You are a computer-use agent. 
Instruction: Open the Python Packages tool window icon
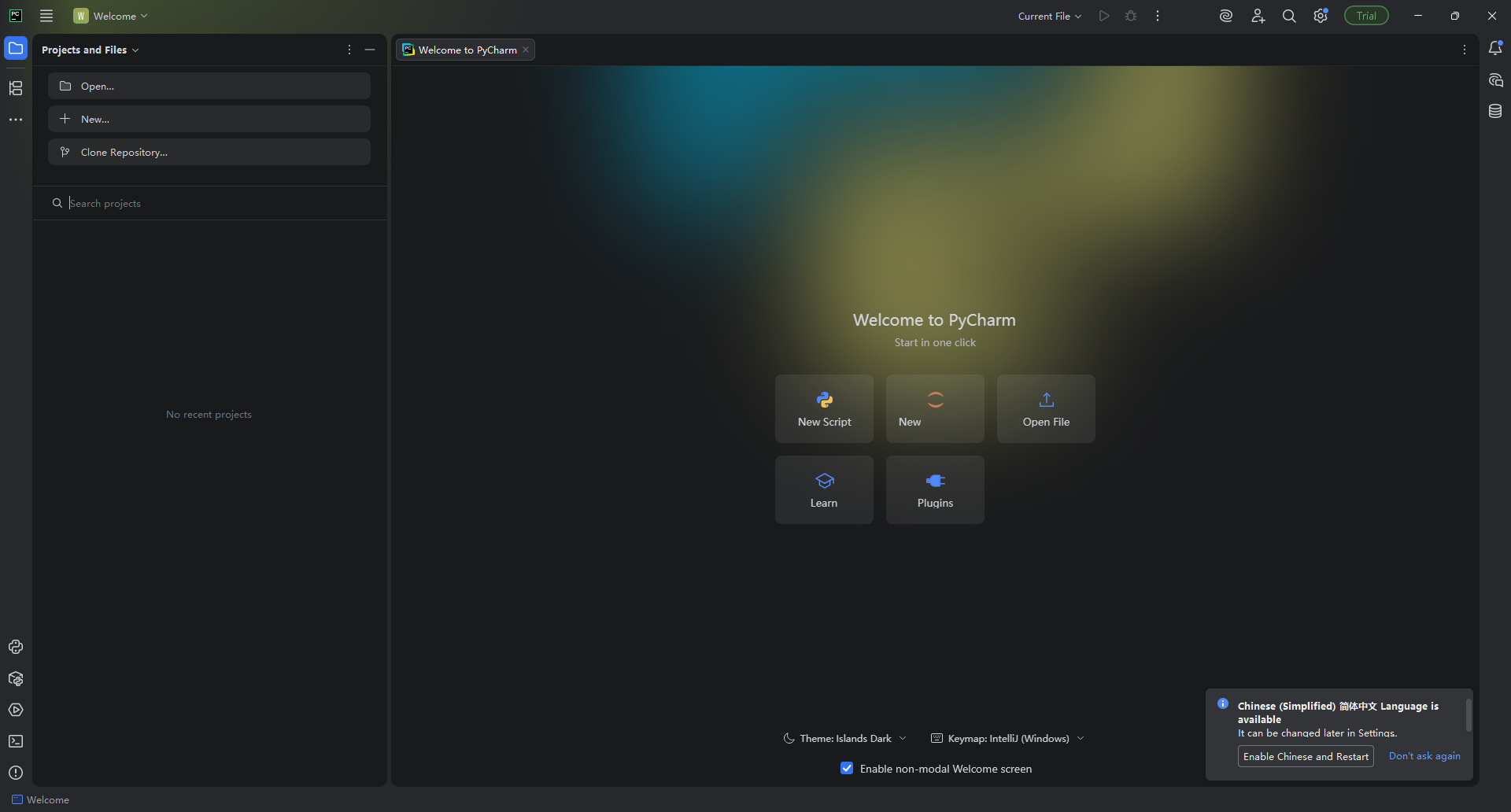(x=16, y=678)
